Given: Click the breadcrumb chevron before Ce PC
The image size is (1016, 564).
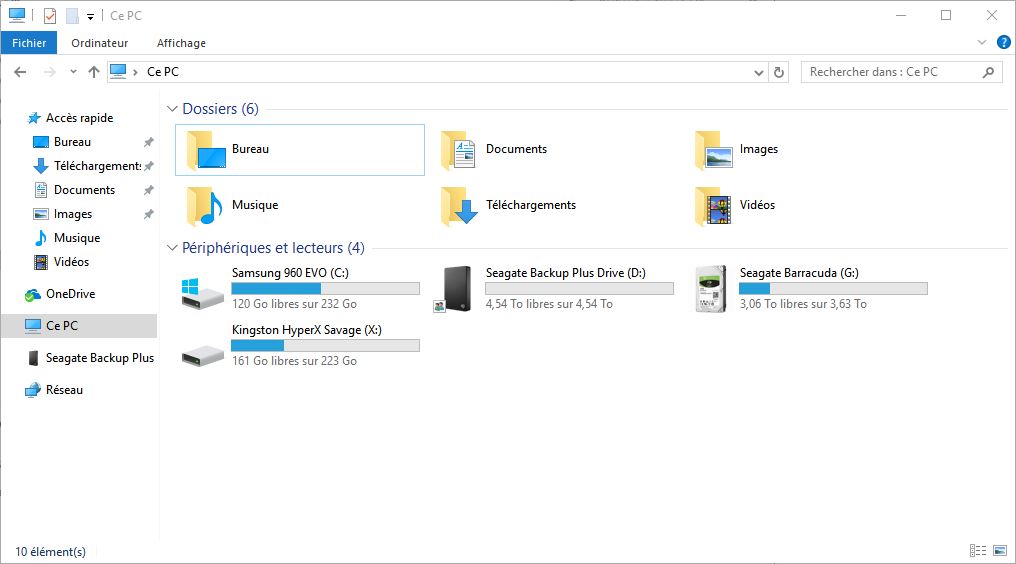Looking at the screenshot, I should [135, 73].
